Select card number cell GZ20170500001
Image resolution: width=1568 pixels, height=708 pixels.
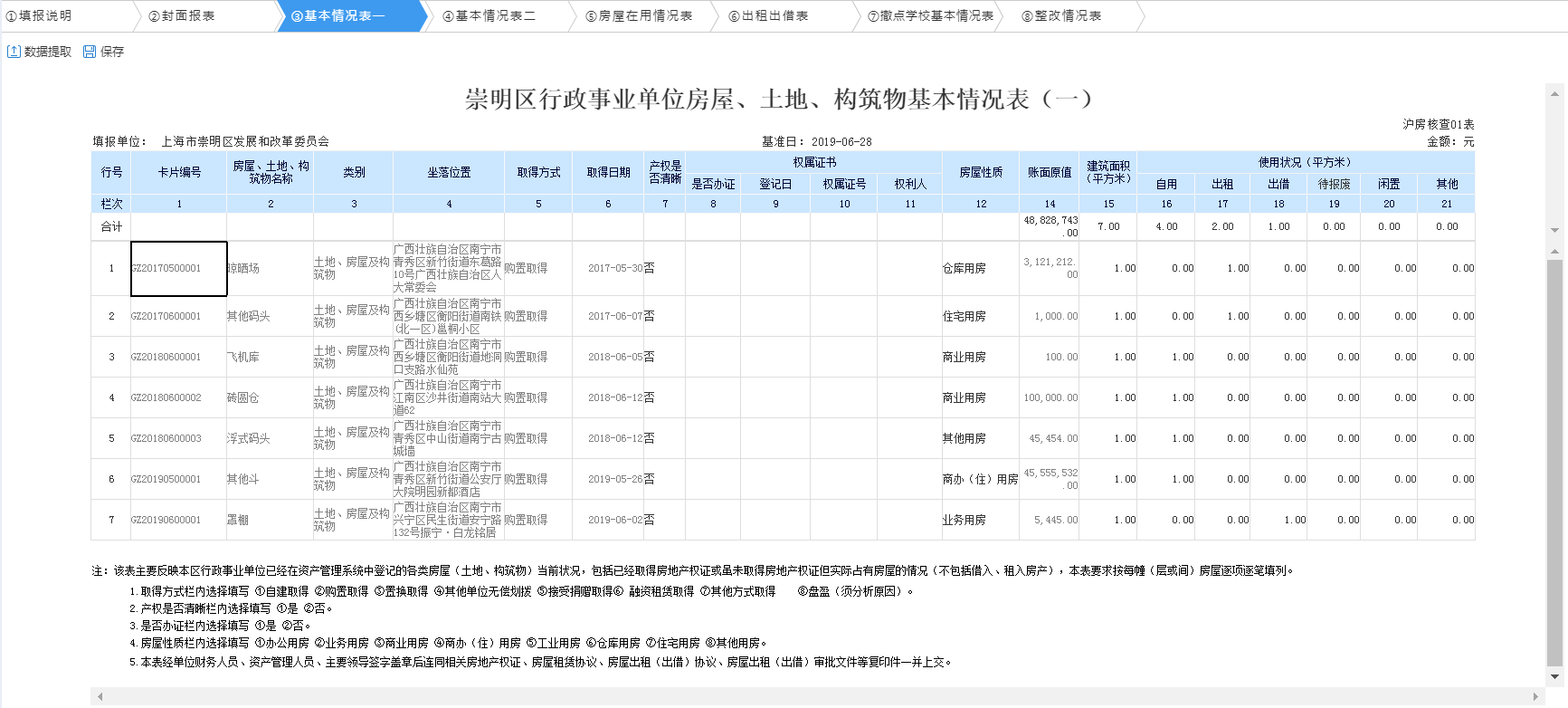pos(178,269)
